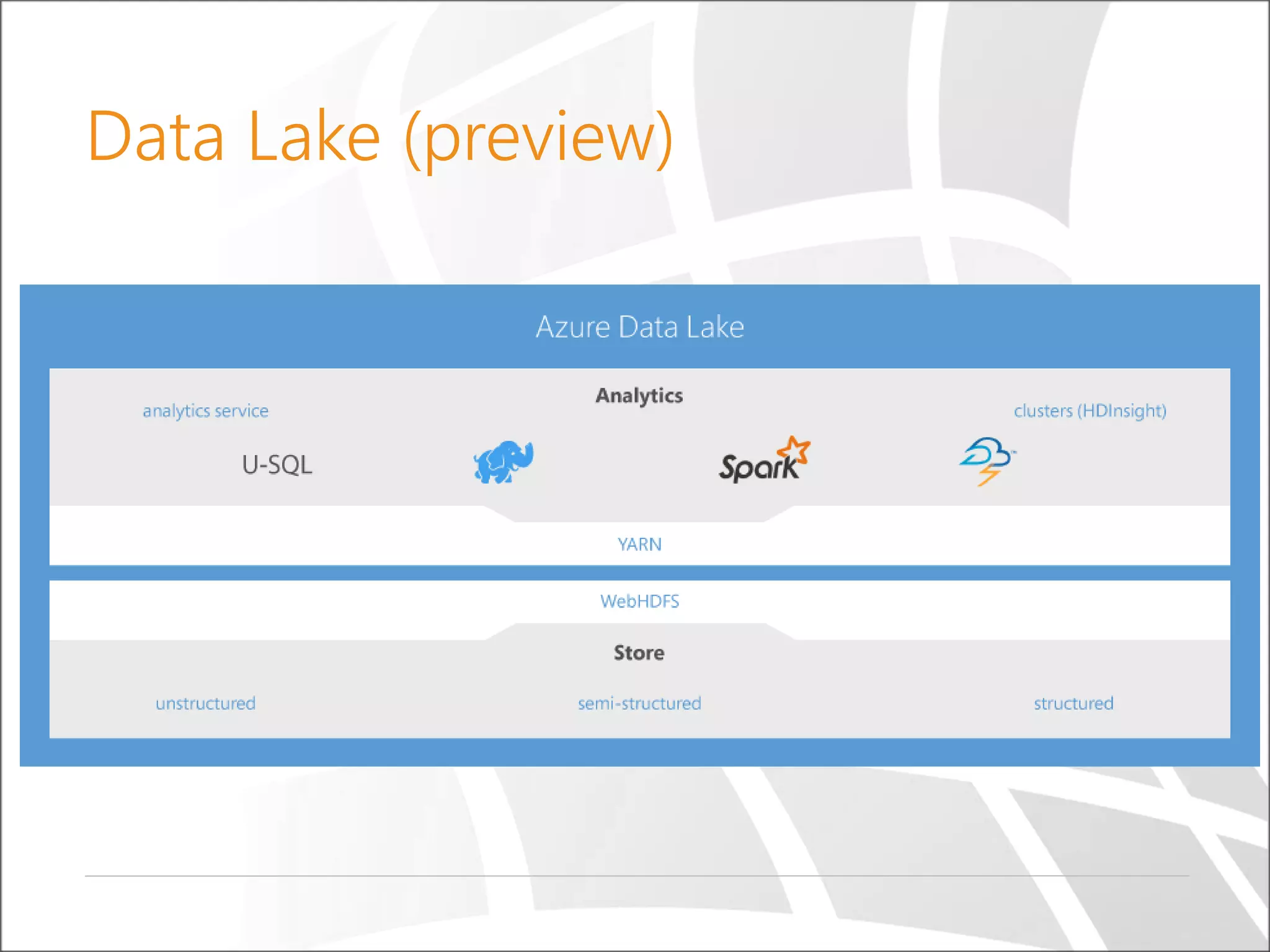Screen dimensions: 1270x952
Task: Click the 'Store' section heading
Action: click(639, 653)
